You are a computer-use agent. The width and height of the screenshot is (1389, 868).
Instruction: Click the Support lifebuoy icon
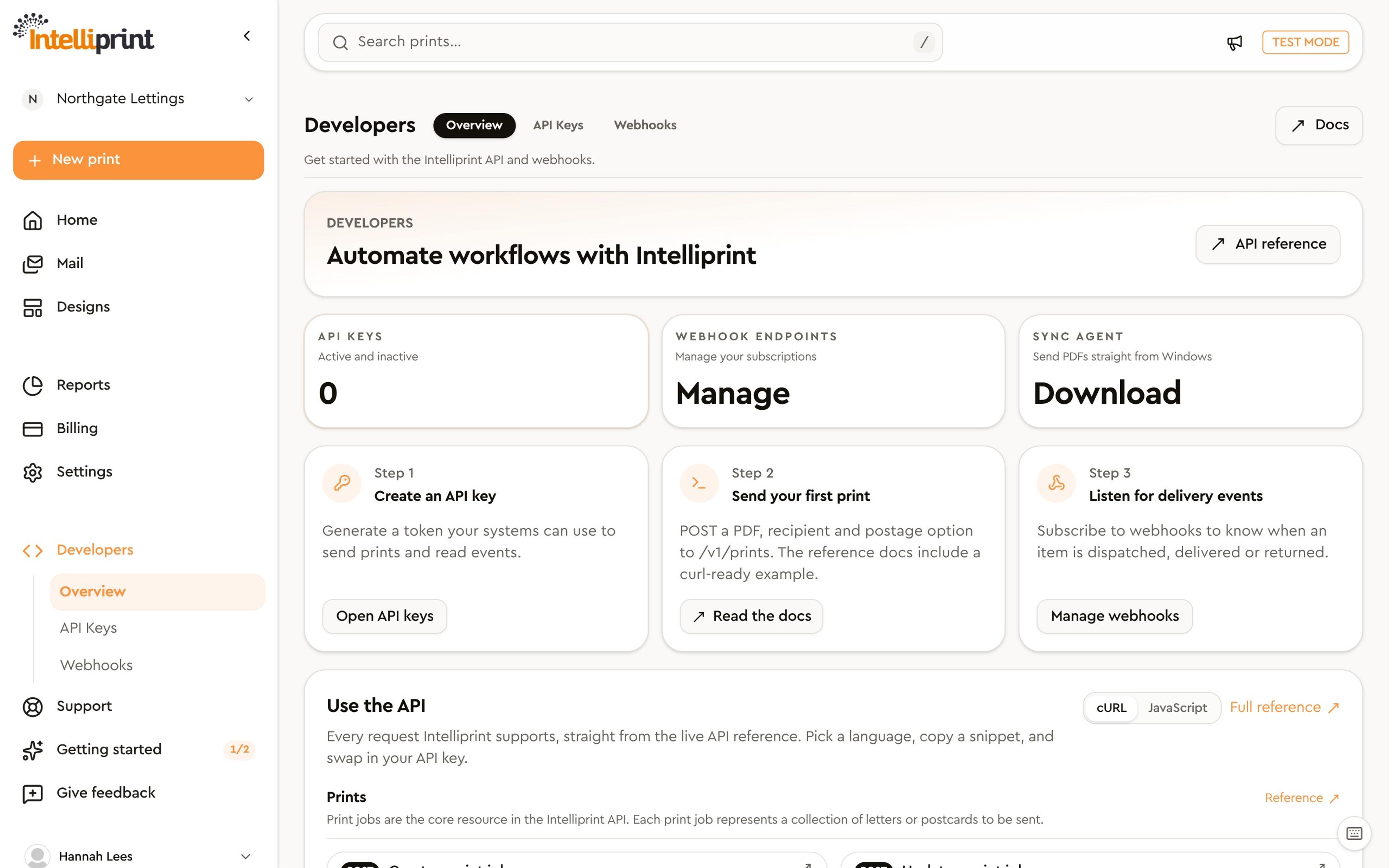tap(33, 707)
